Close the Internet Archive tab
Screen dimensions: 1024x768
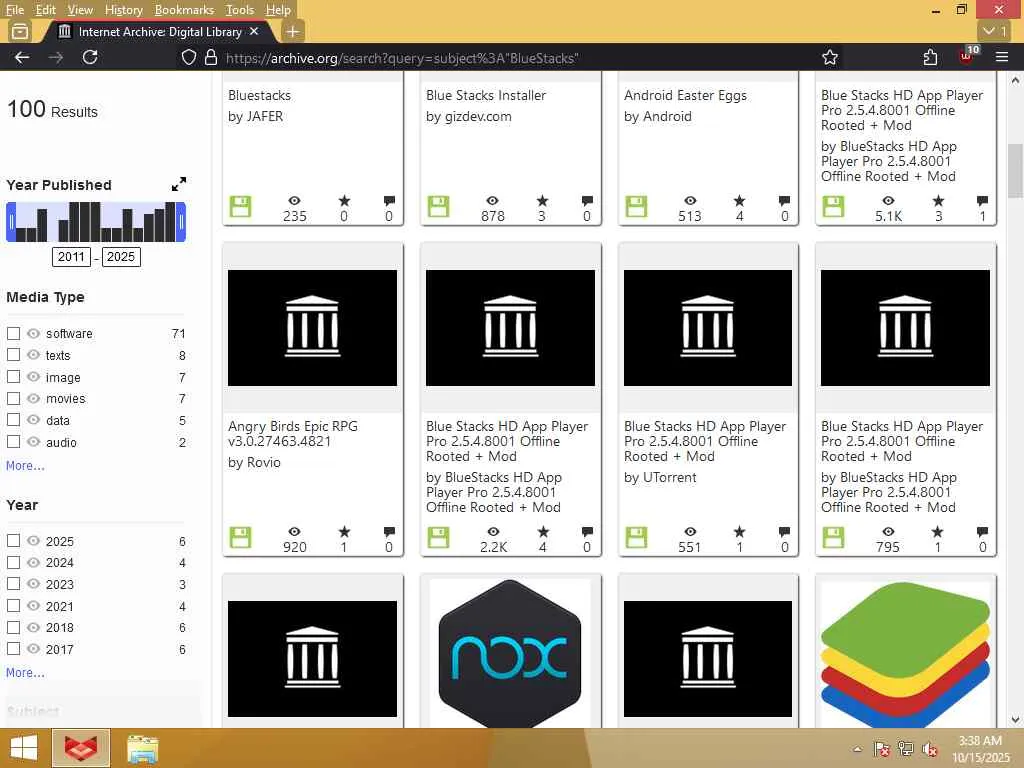tap(254, 31)
